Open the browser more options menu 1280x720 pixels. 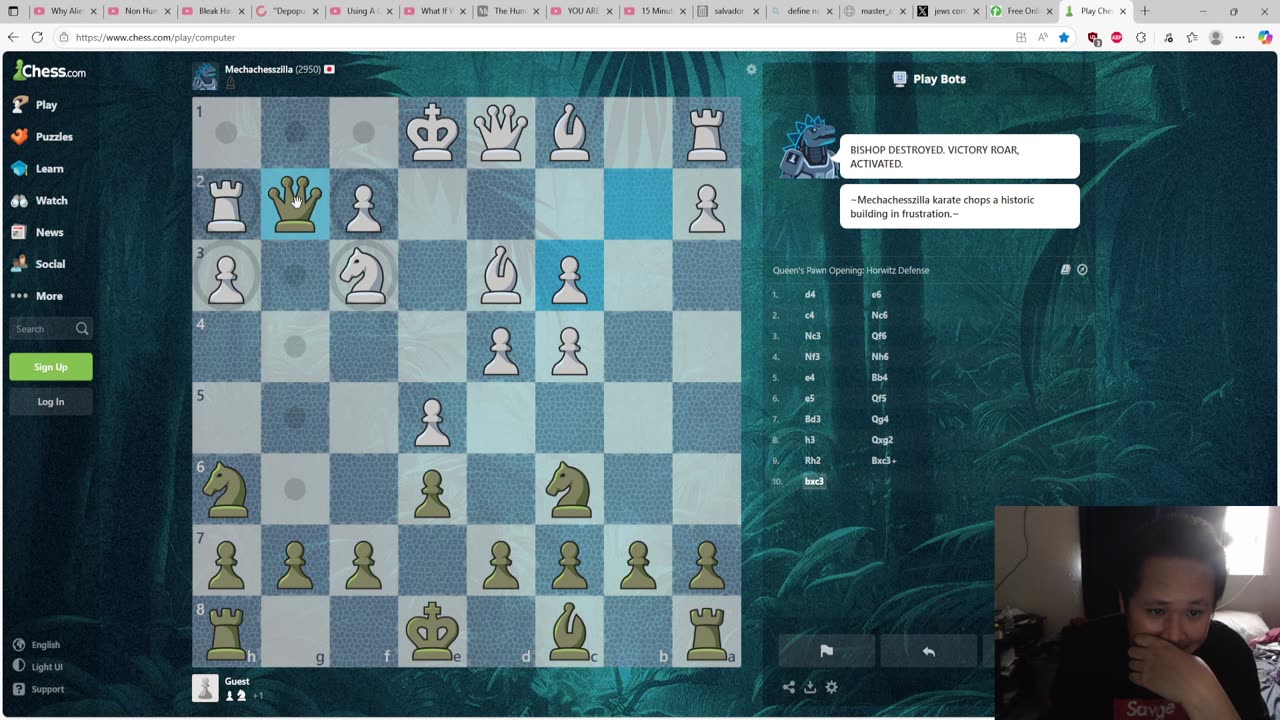[x=1240, y=37]
